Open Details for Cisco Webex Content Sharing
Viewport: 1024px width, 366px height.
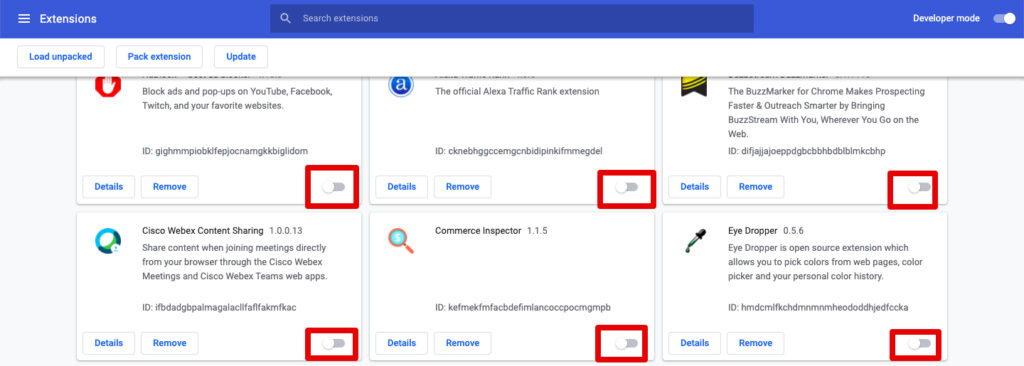click(108, 342)
